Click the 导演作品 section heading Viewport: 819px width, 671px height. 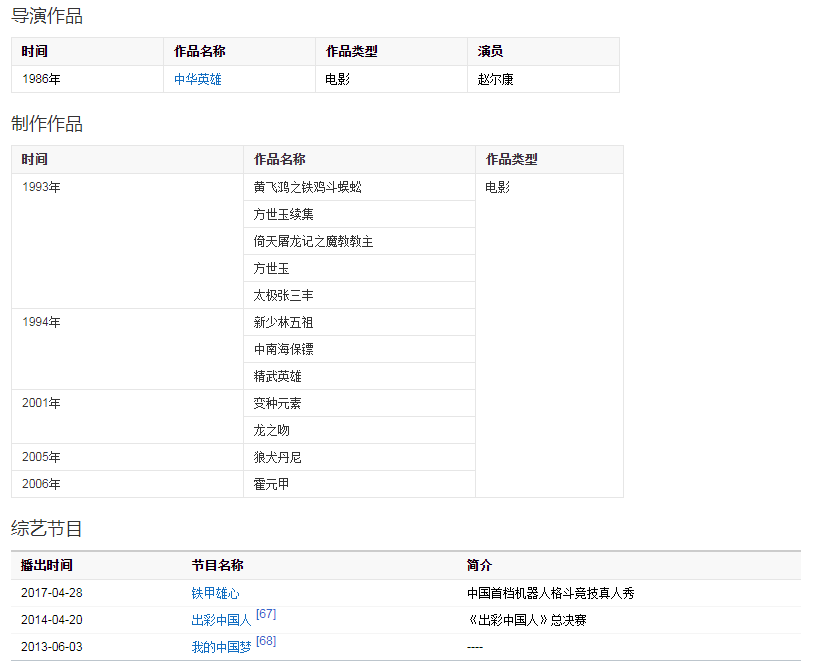[47, 16]
